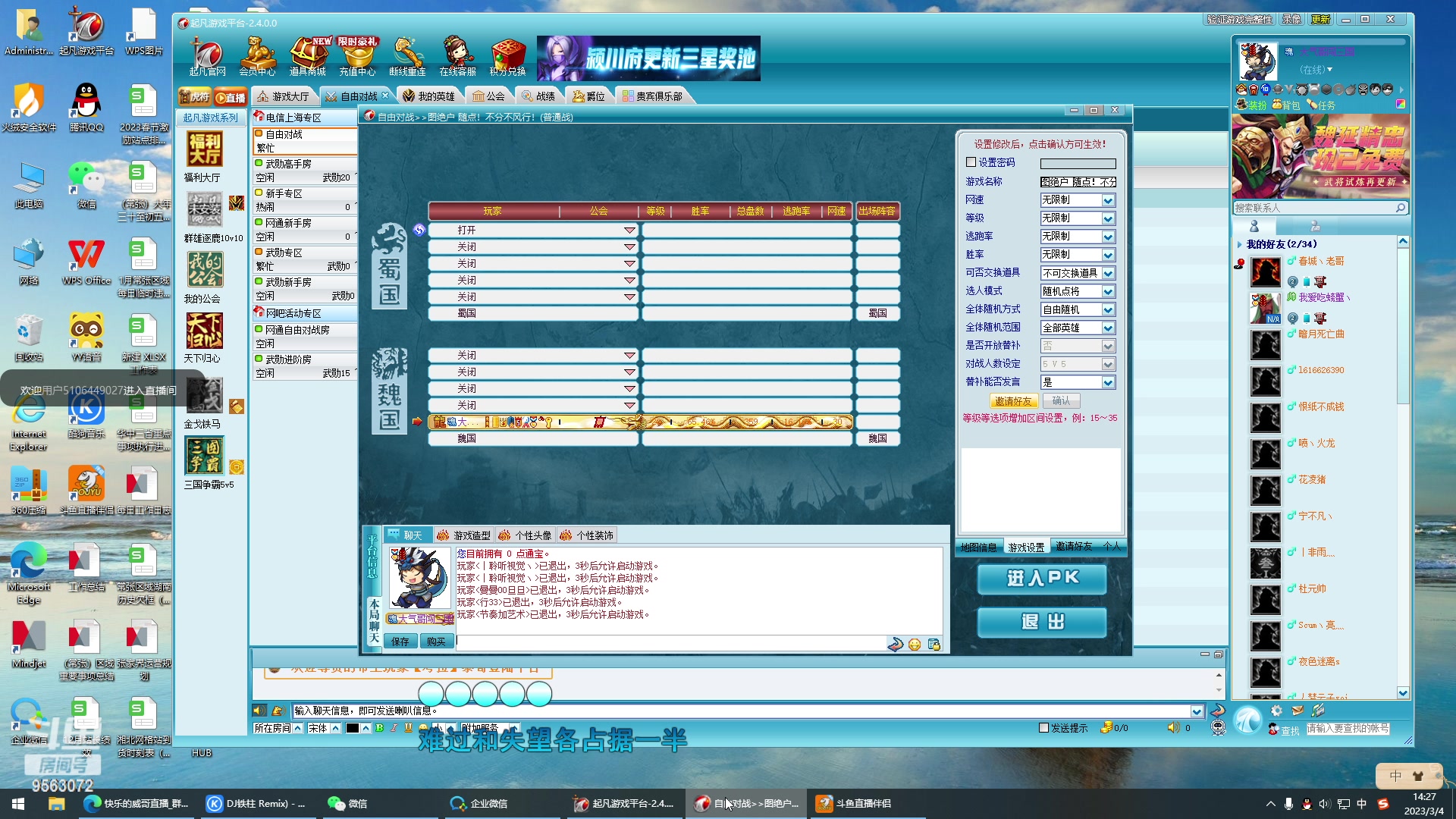
Task: Open 胜率 dropdown in game settings
Action: click(x=1108, y=255)
